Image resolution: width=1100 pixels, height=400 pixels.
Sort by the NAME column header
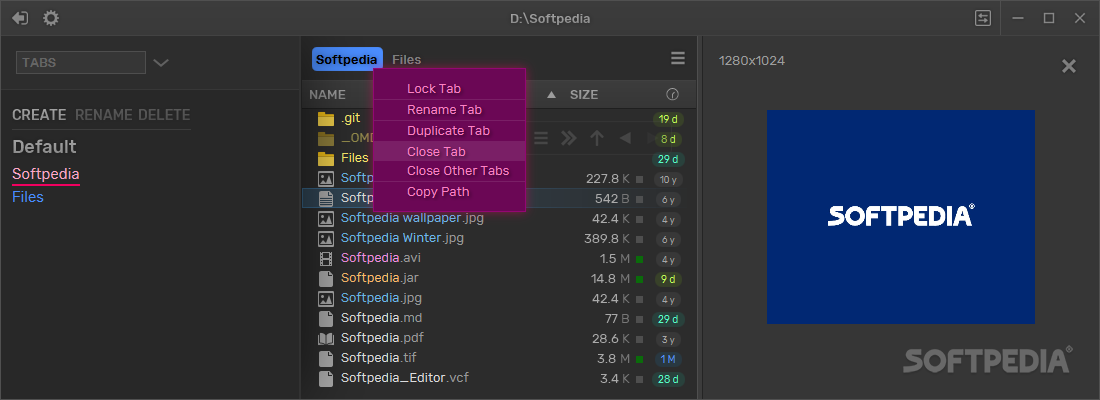328,95
